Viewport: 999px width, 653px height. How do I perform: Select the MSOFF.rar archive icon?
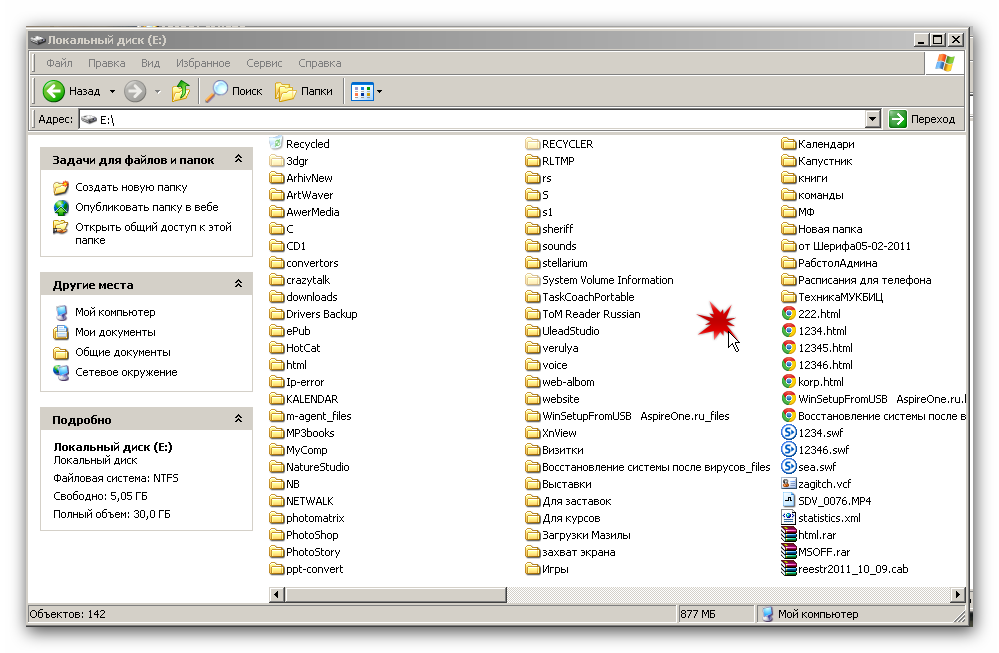[789, 552]
